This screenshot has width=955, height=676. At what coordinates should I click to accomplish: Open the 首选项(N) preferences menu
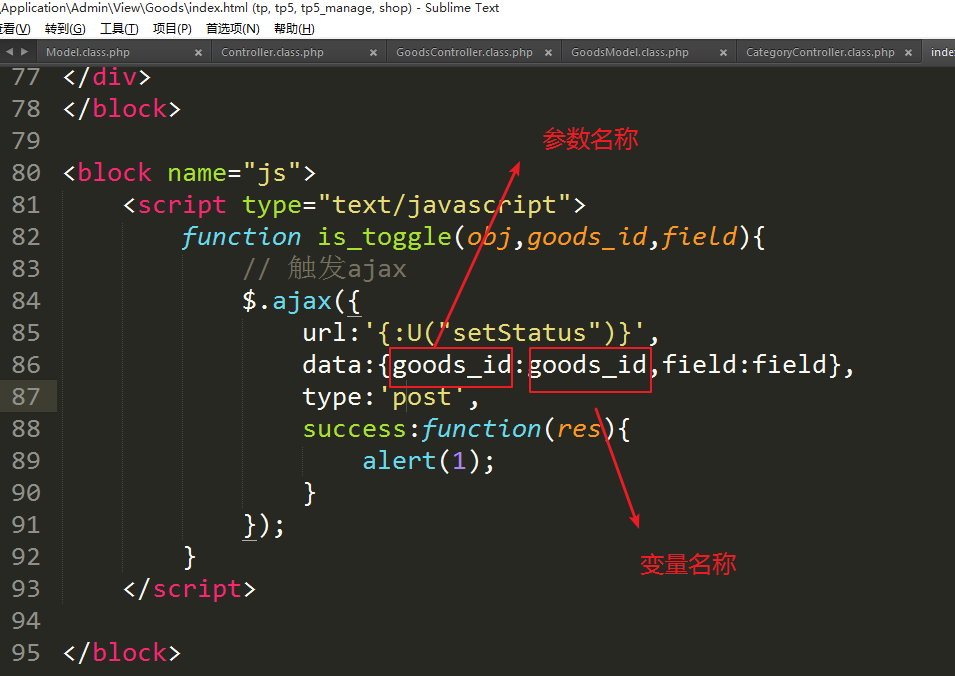pyautogui.click(x=233, y=29)
